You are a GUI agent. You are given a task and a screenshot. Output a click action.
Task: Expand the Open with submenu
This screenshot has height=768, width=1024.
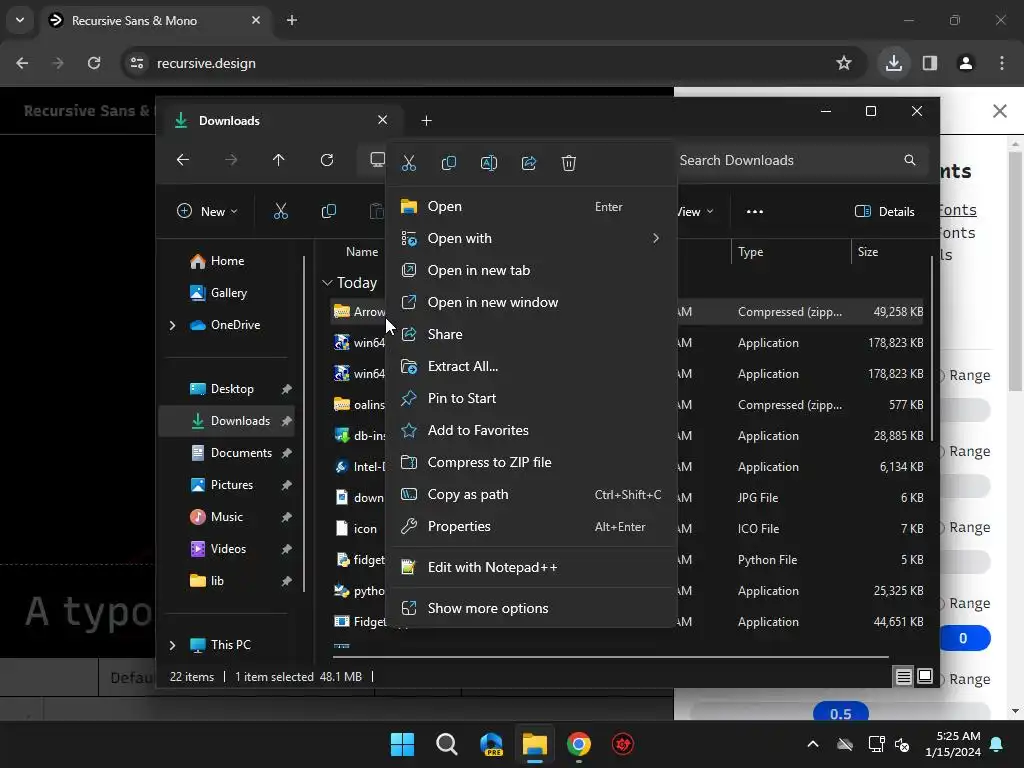click(532, 238)
